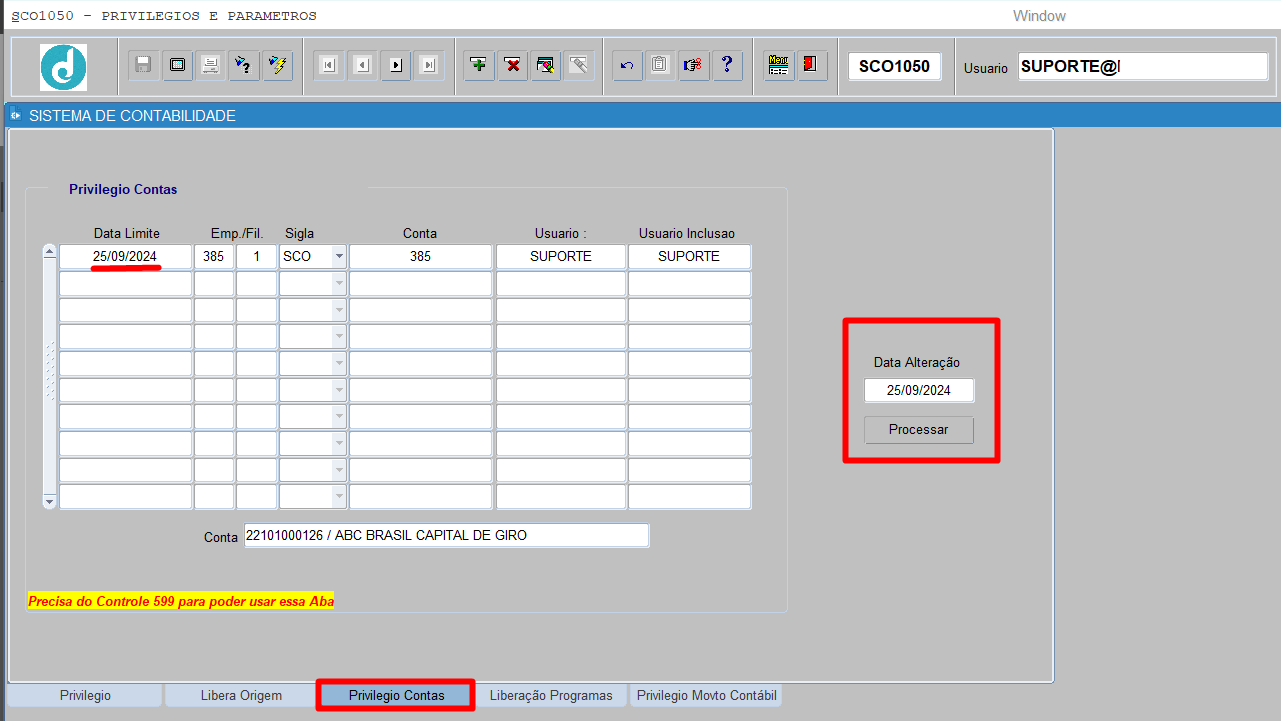Click the screen/window toolbar icon
The image size is (1281, 721).
177,65
